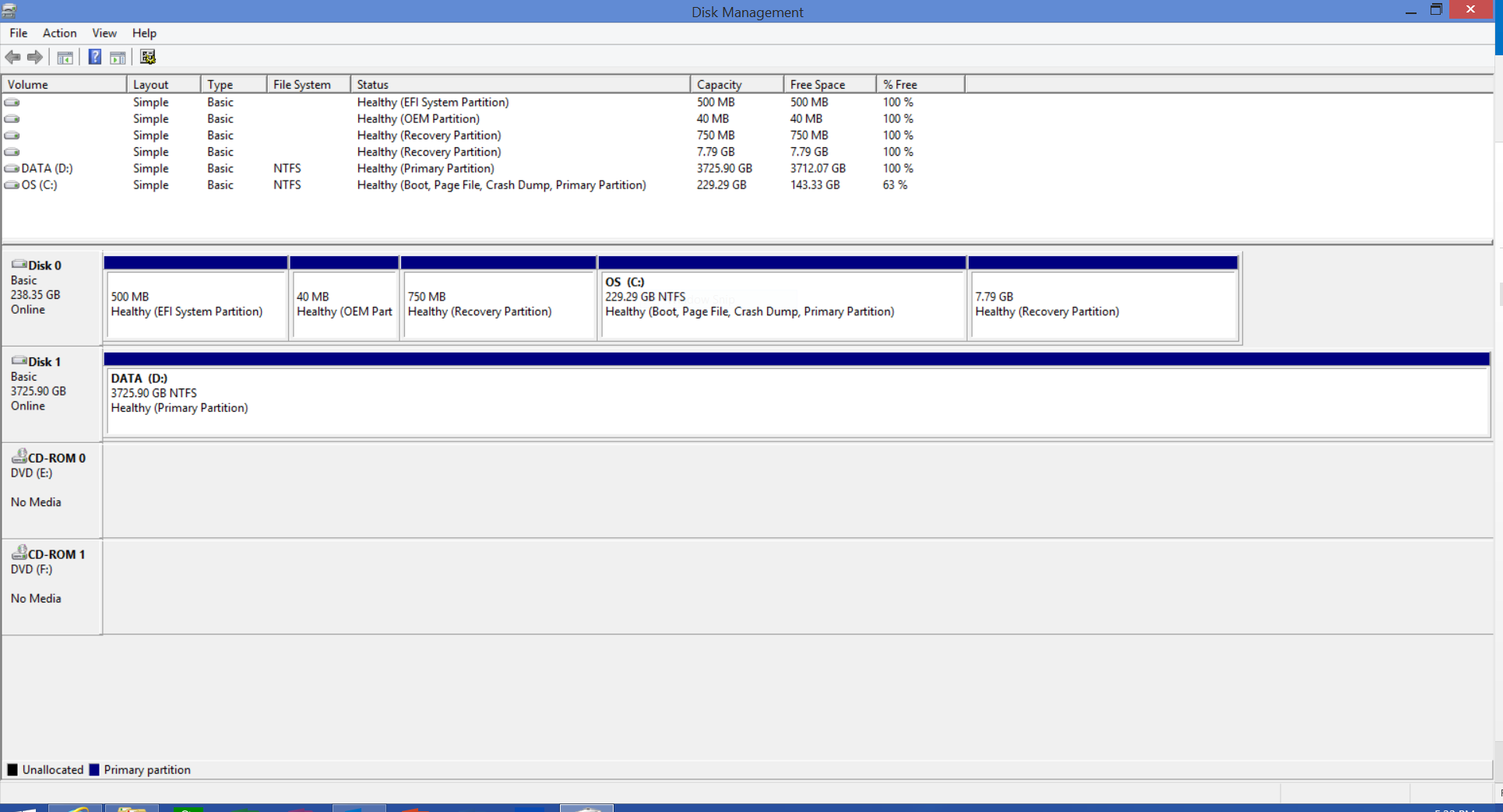Click the '3712.07 GB' free space value
The height and width of the screenshot is (812, 1503).
click(x=818, y=168)
